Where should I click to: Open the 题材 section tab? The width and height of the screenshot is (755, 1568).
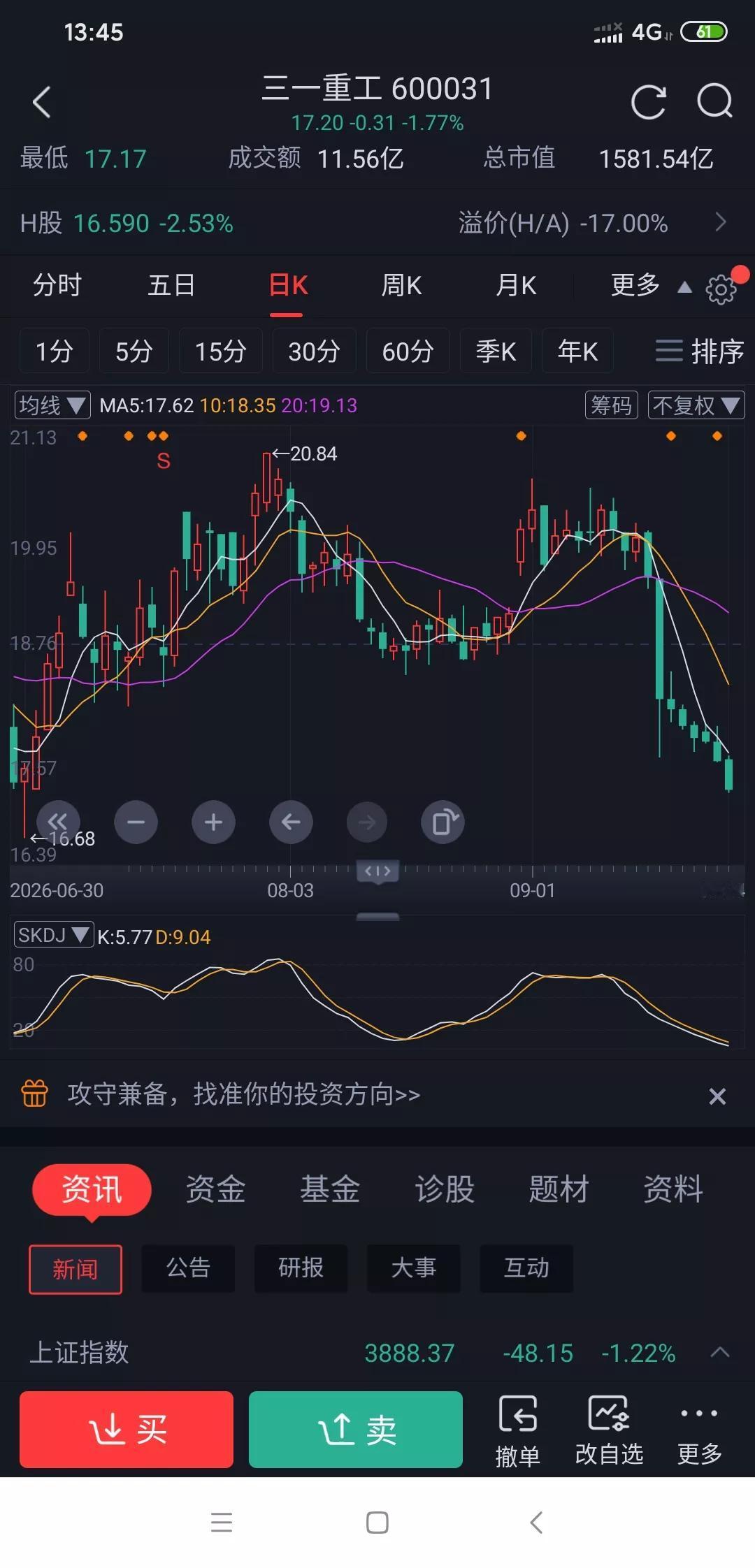pos(559,1189)
